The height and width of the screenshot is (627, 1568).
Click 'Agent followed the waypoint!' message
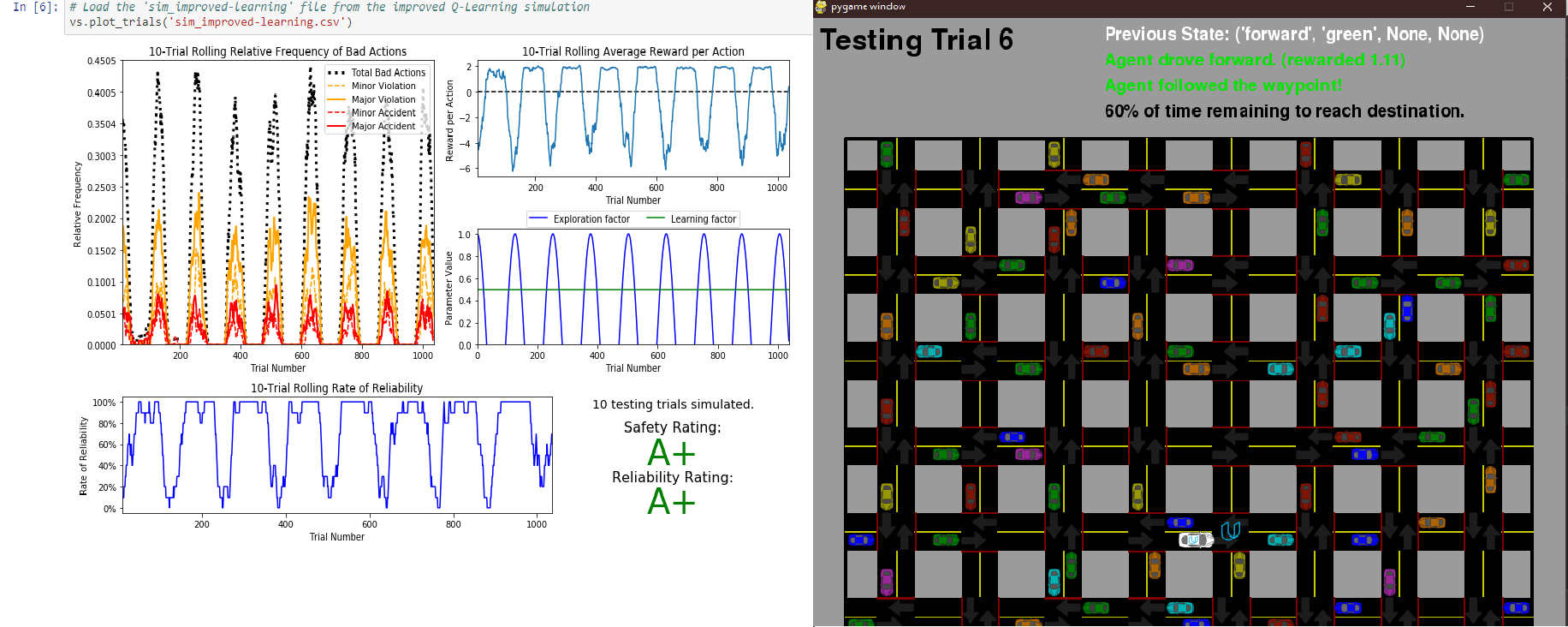click(x=1223, y=86)
